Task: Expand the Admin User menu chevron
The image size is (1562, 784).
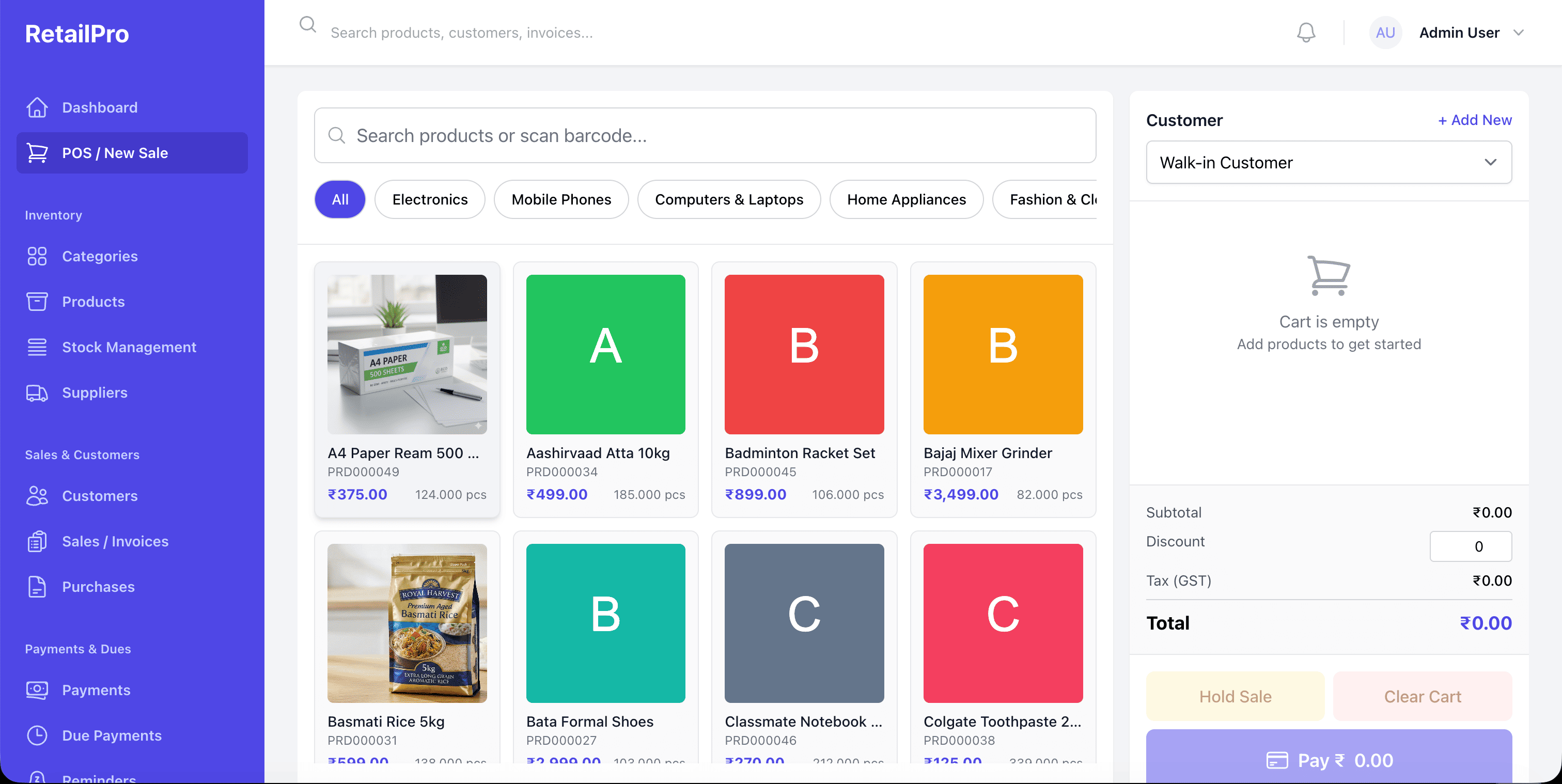Action: click(x=1518, y=33)
